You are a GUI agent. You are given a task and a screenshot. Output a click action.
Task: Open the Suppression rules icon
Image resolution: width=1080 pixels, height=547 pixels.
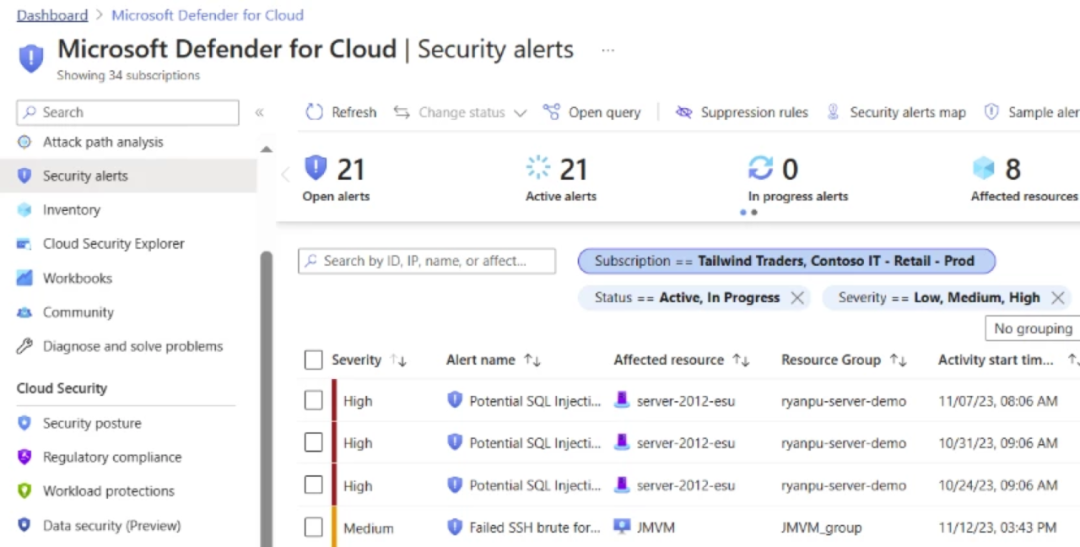(x=684, y=113)
